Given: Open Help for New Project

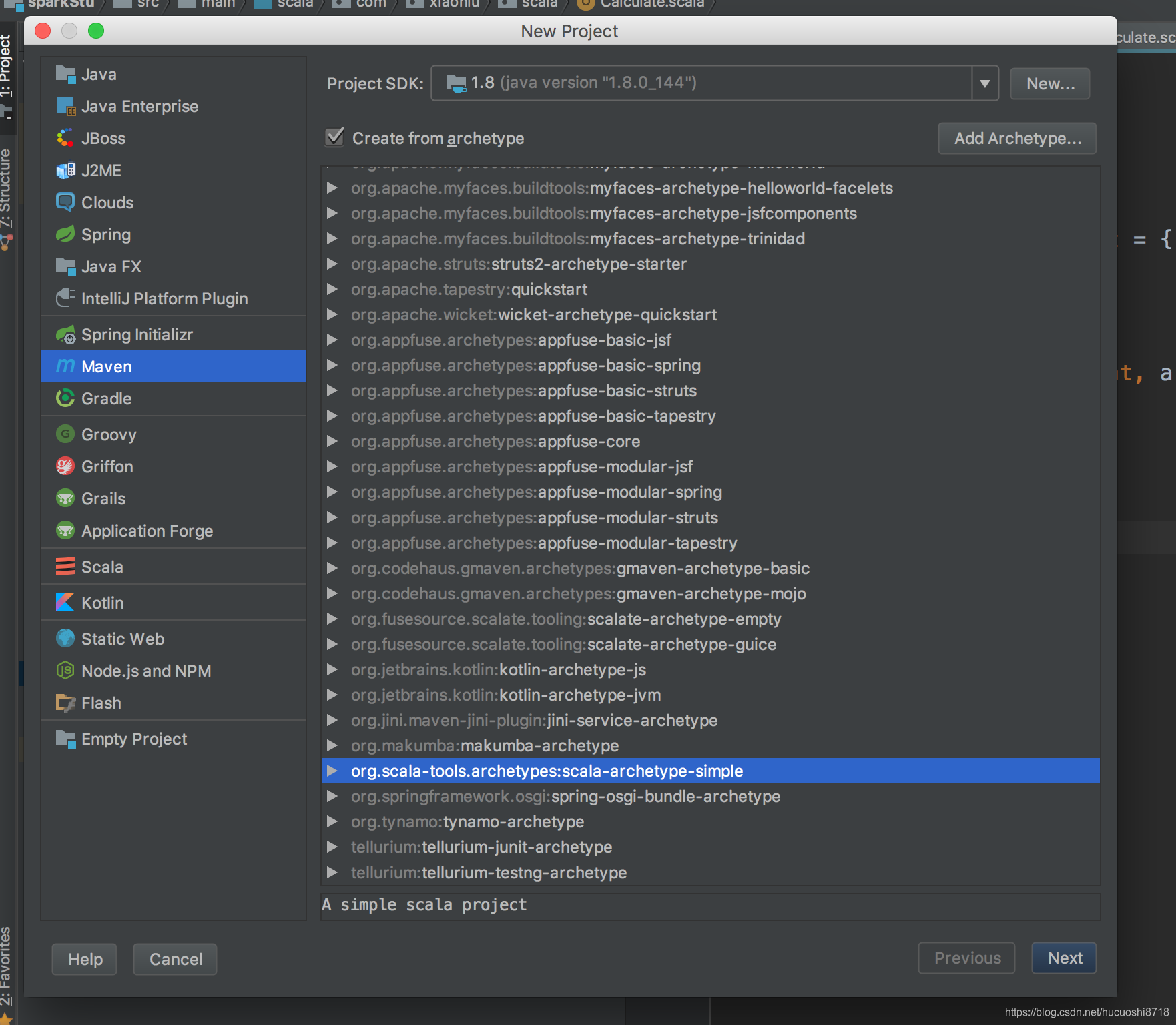Looking at the screenshot, I should click(x=85, y=960).
